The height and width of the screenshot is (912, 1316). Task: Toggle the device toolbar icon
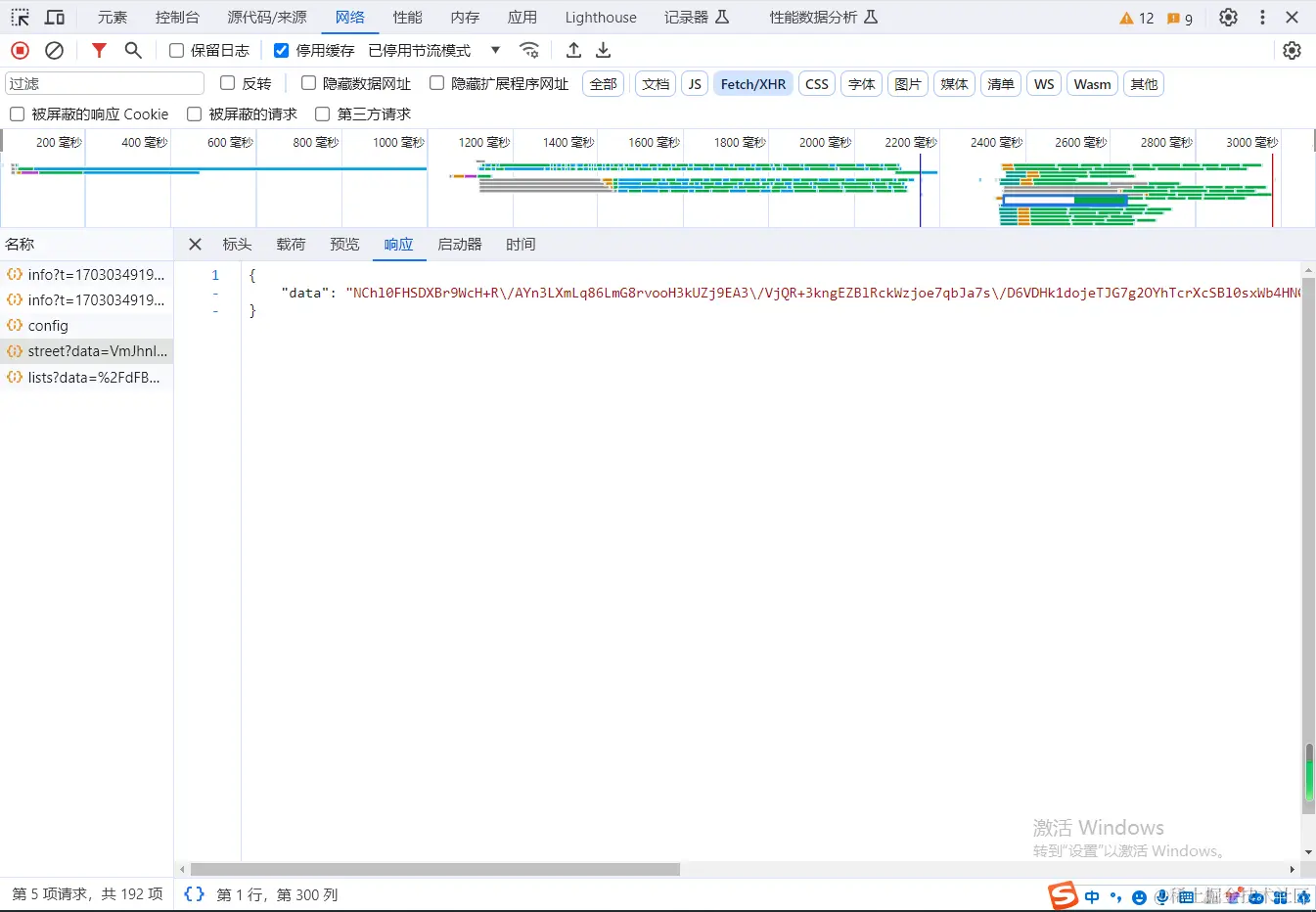[55, 18]
